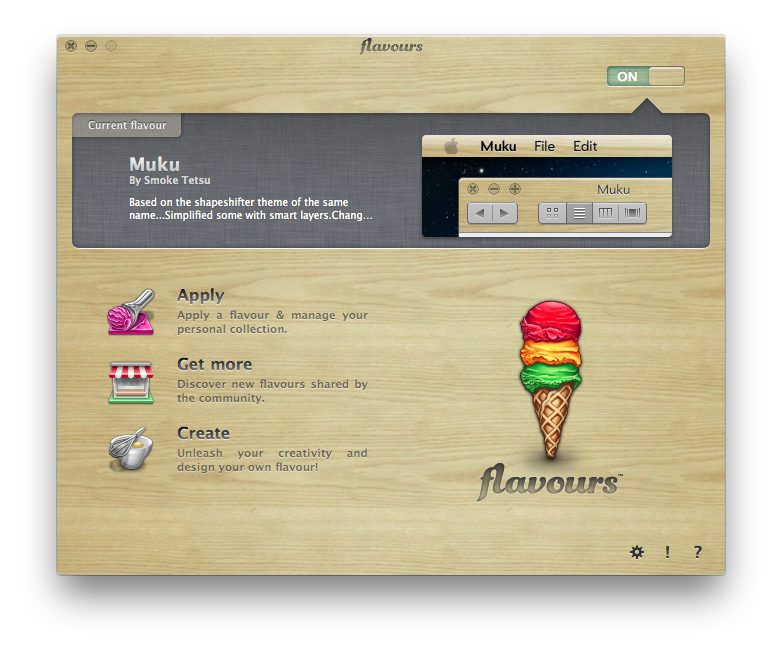The height and width of the screenshot is (654, 782).
Task: Click the Create heading text
Action: pyautogui.click(x=203, y=433)
